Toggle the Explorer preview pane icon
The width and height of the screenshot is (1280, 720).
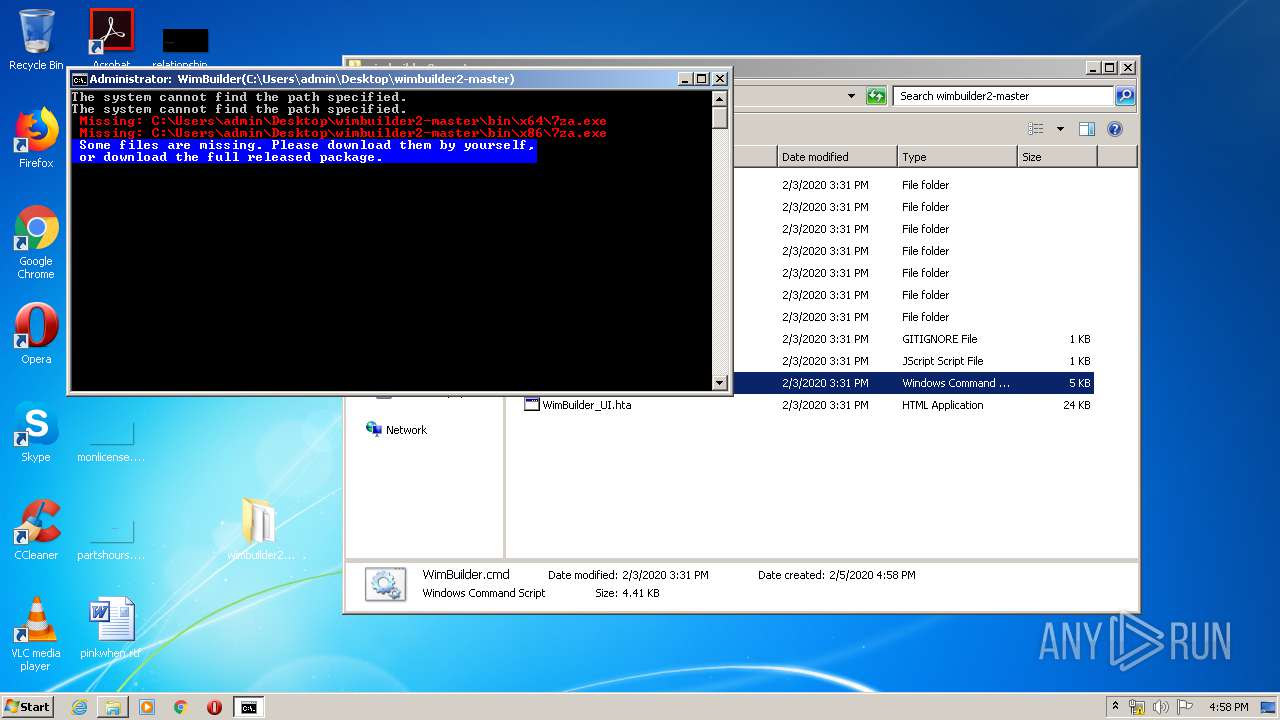tap(1087, 129)
